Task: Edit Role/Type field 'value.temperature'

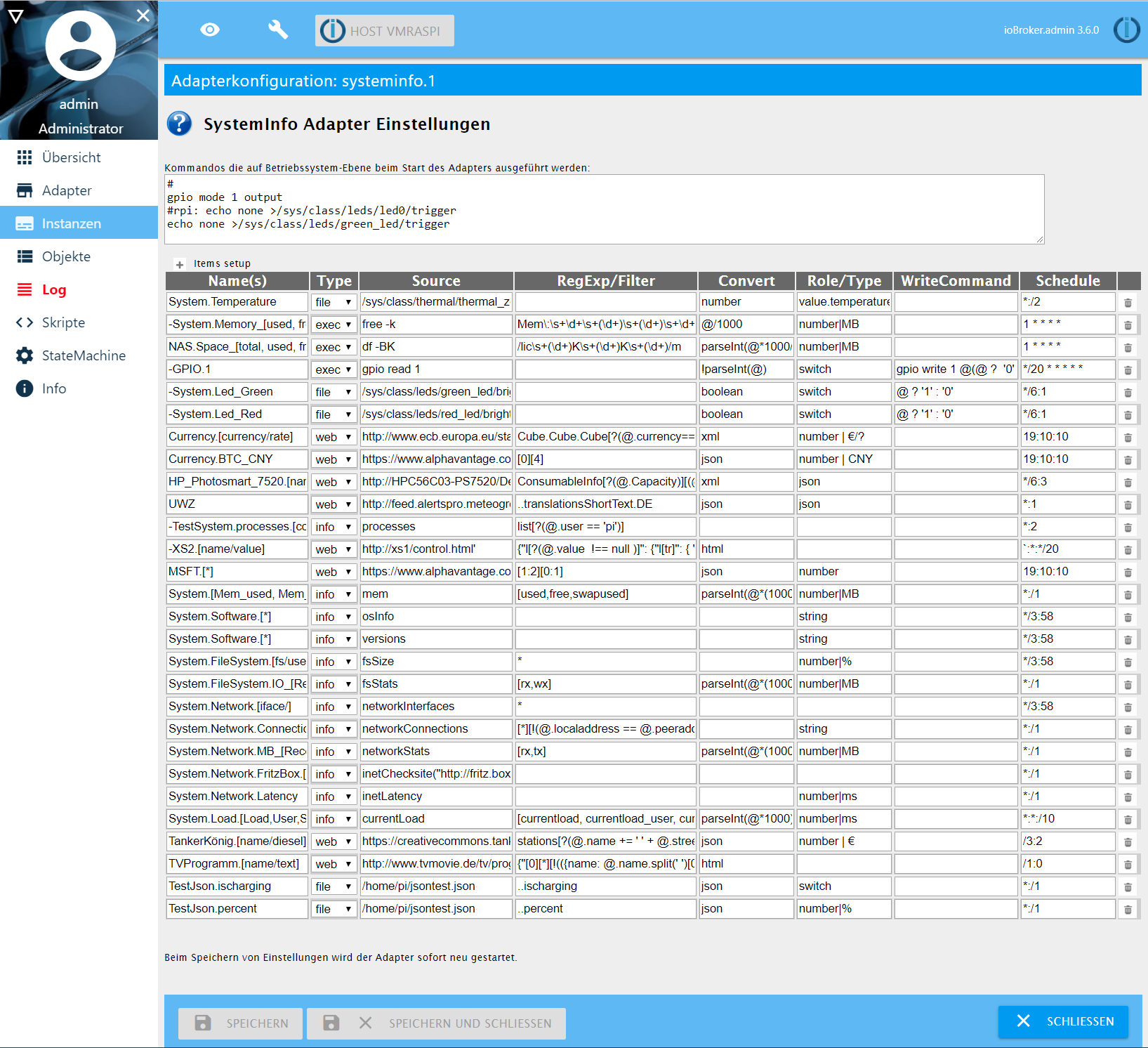Action: tap(844, 302)
